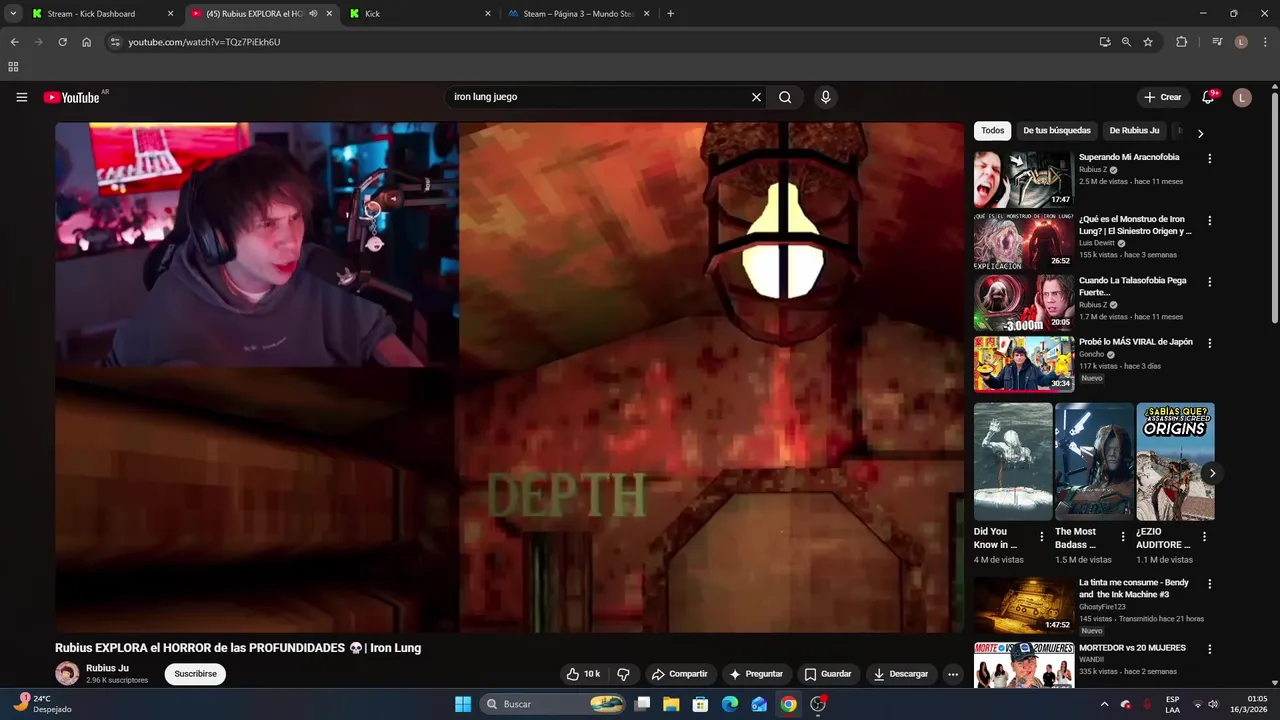
Task: Open Task View on the taskbar
Action: point(642,704)
